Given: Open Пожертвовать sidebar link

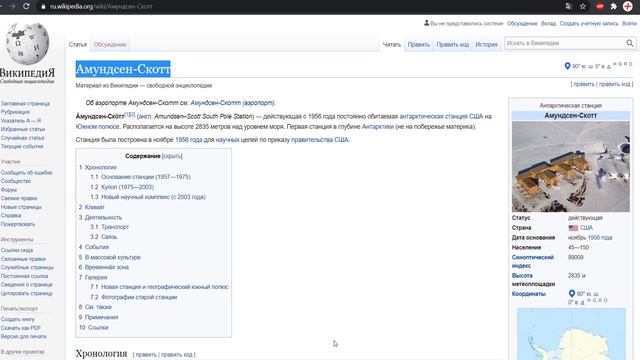Looking at the screenshot, I should click(18, 224).
